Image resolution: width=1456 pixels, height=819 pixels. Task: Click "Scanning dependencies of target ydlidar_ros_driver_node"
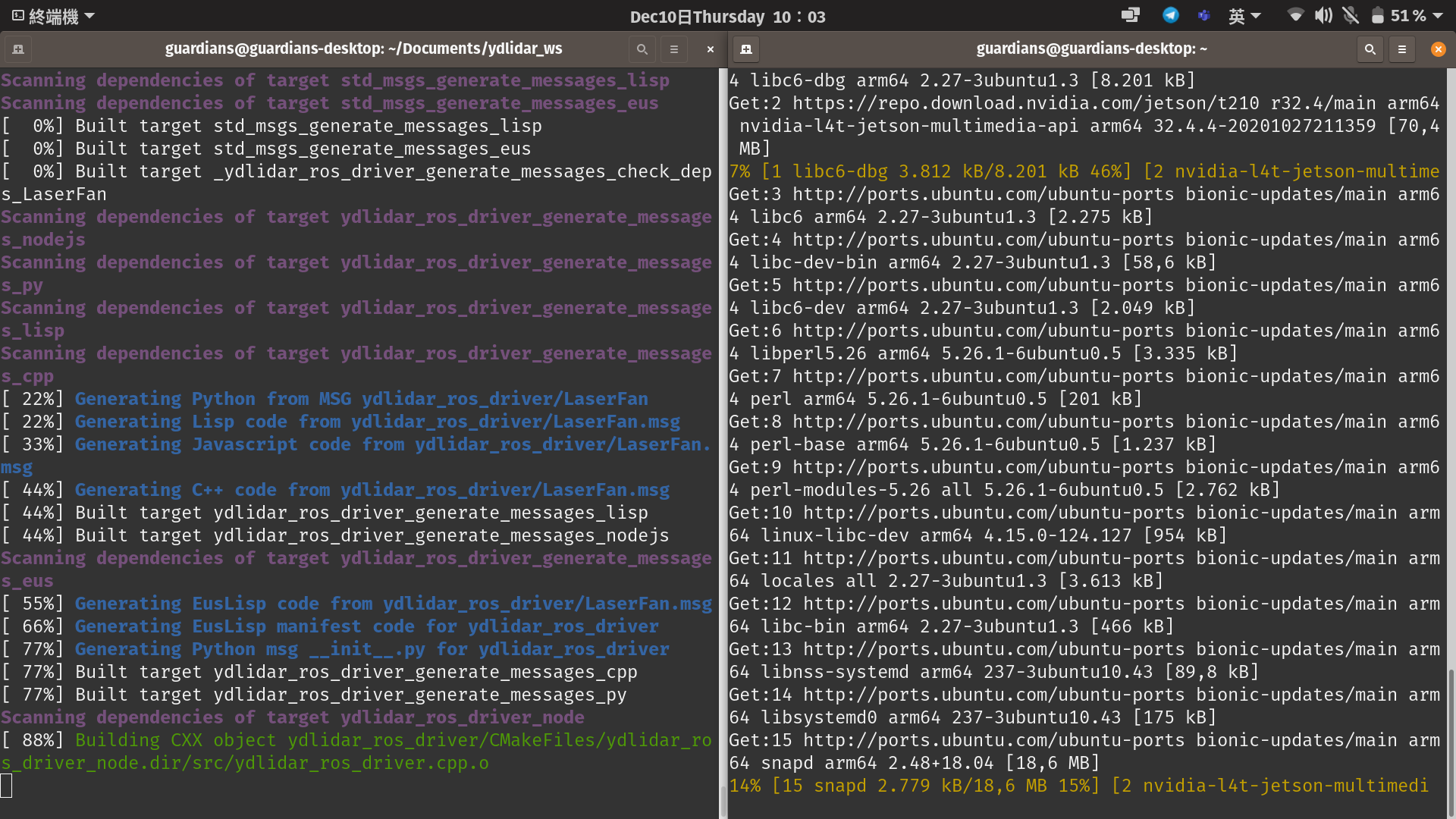(x=293, y=717)
